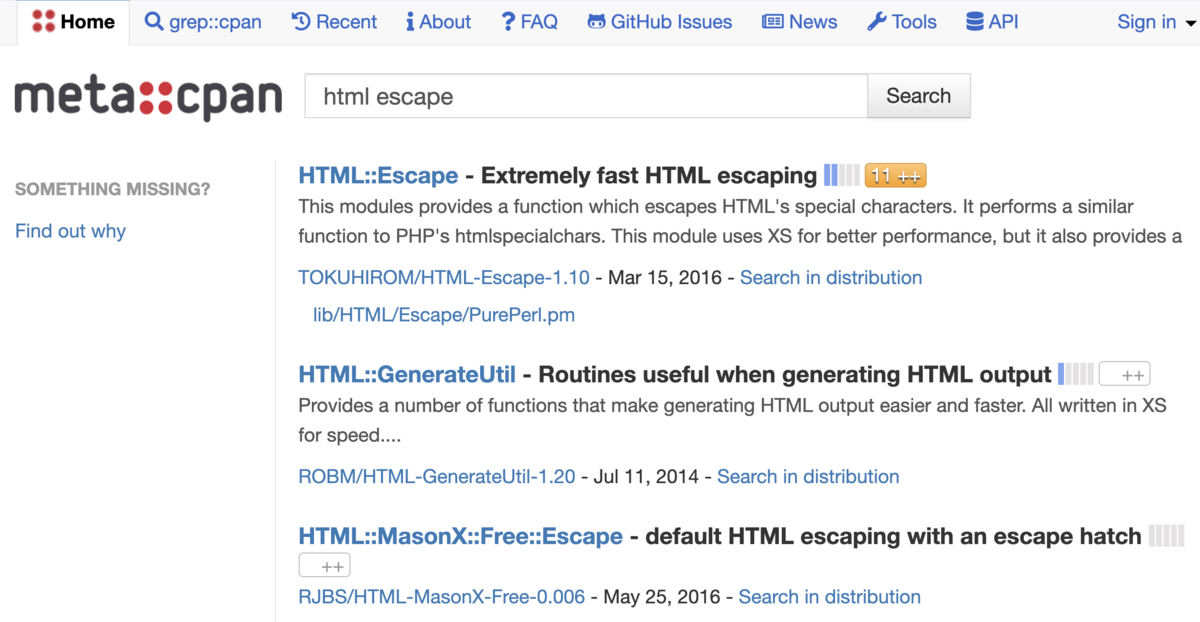Open lib/HTML/Escape/PurePerl.pm file link
The height and width of the screenshot is (622, 1200).
point(444,315)
